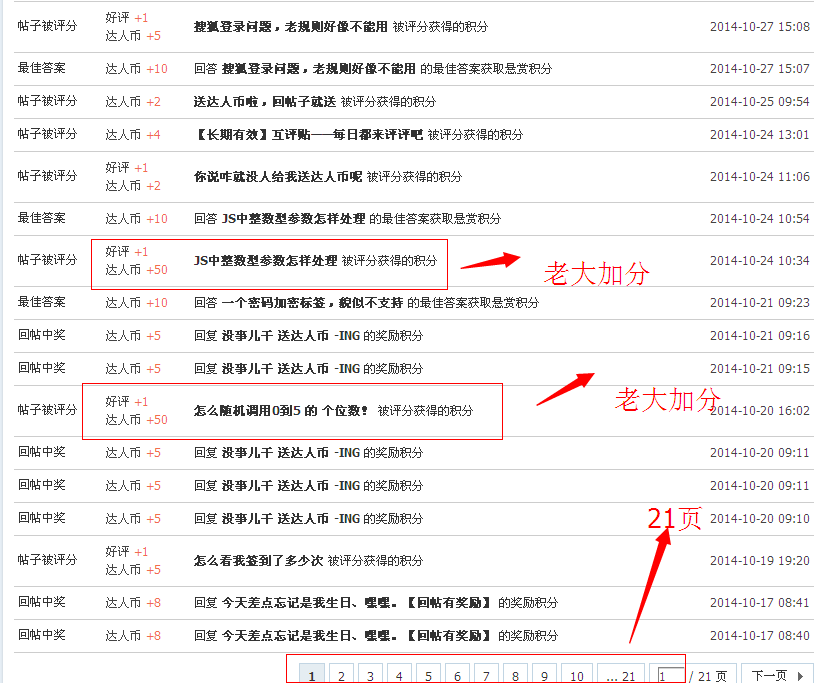Viewport: 820px width, 683px height.
Task: Go to page 3 of results
Action: 370,675
